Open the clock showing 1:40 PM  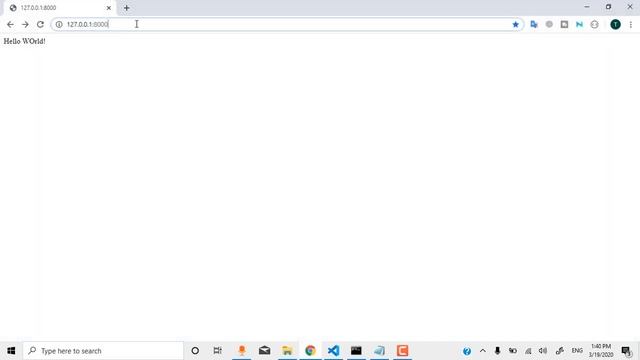coord(601,351)
